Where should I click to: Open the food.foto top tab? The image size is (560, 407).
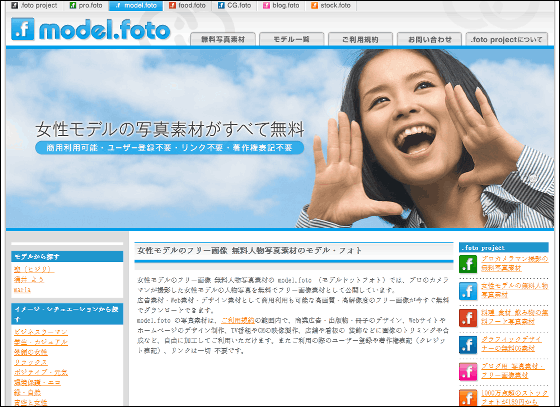coord(188,6)
